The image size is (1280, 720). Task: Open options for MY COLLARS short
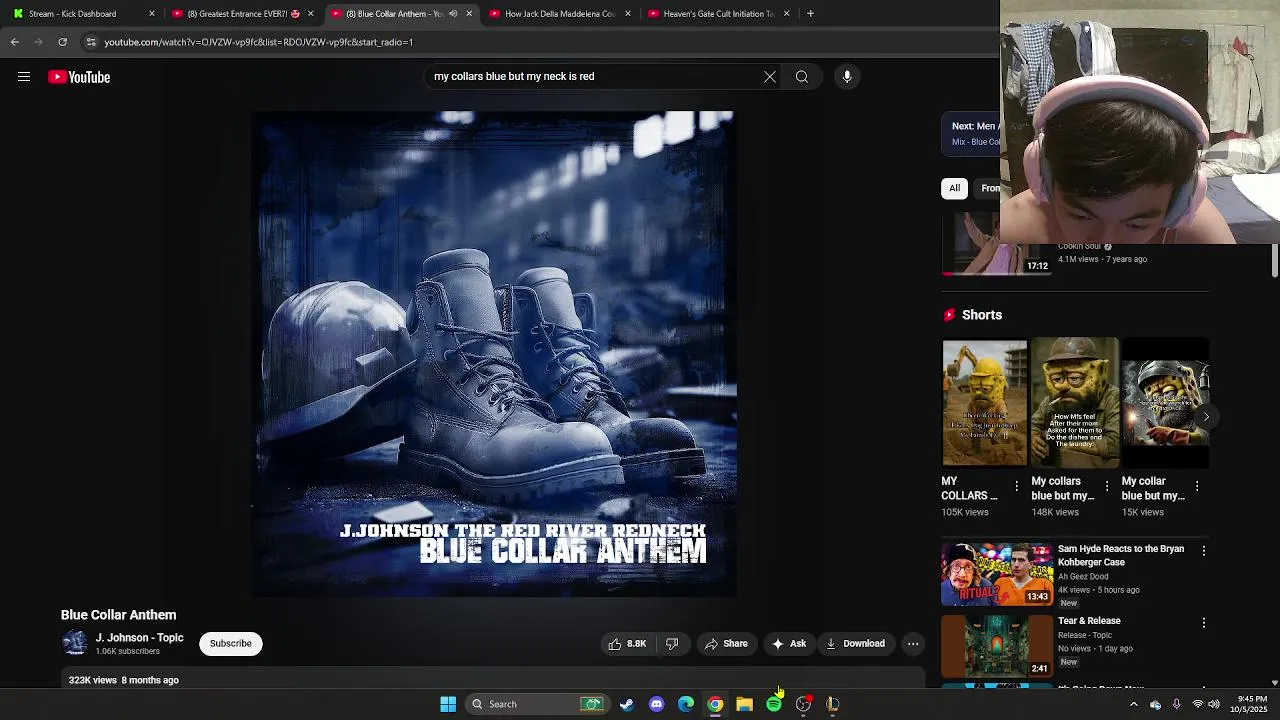point(1017,486)
